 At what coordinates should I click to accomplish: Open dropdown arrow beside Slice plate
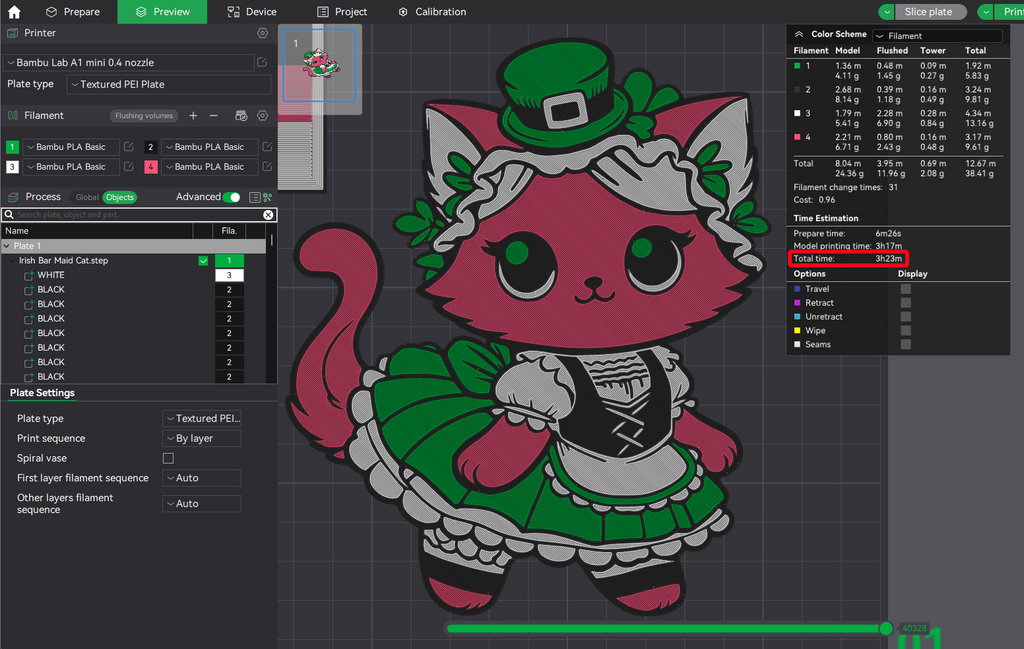886,12
